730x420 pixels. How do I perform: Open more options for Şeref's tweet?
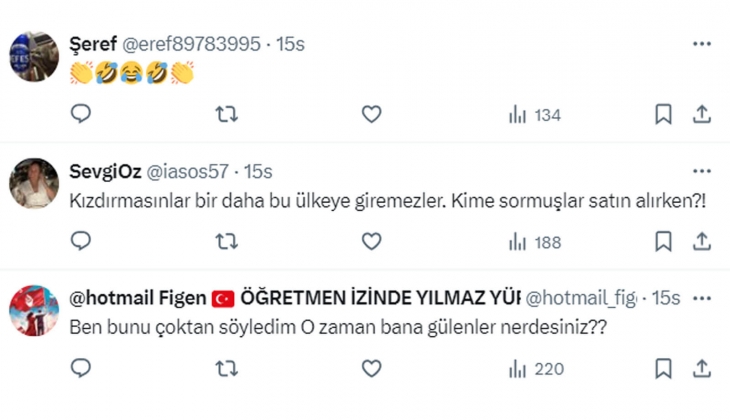tap(702, 45)
